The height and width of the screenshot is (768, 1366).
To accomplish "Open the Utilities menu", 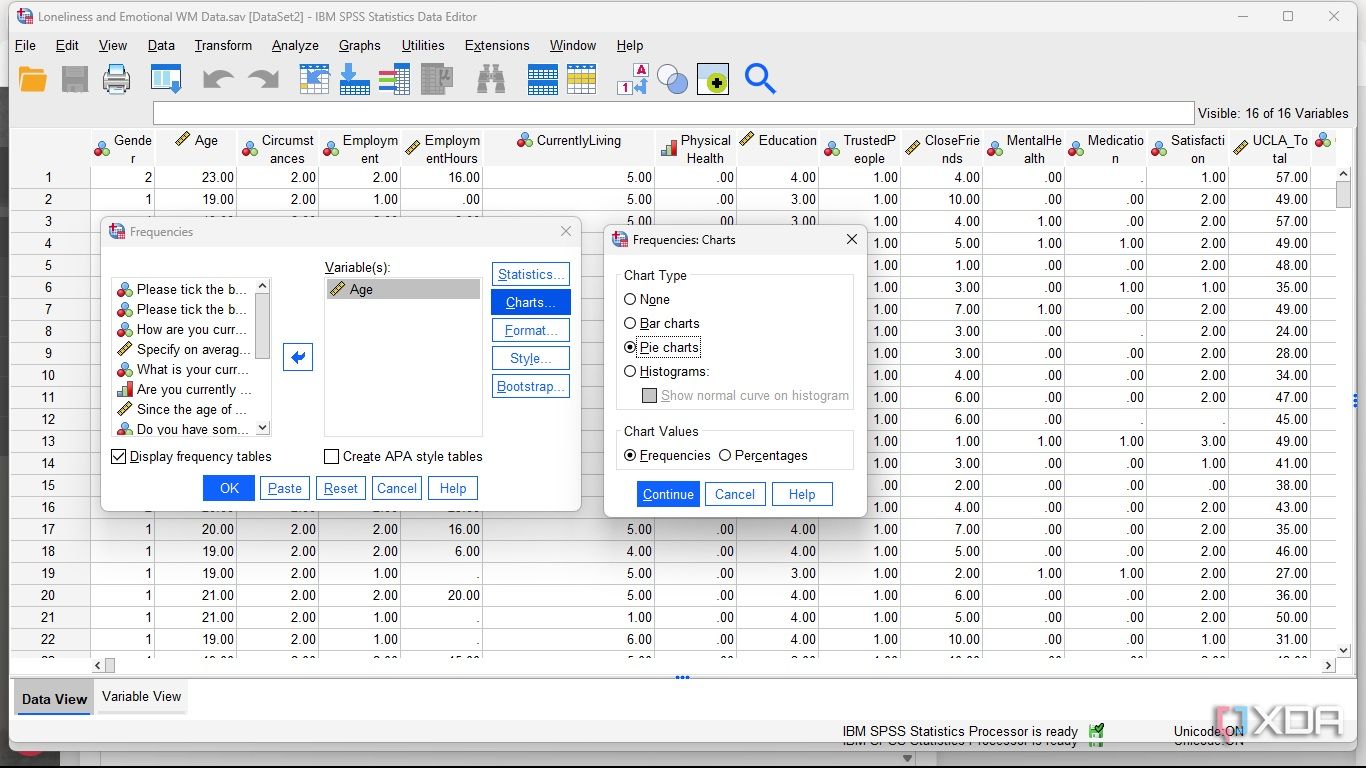I will click(423, 45).
